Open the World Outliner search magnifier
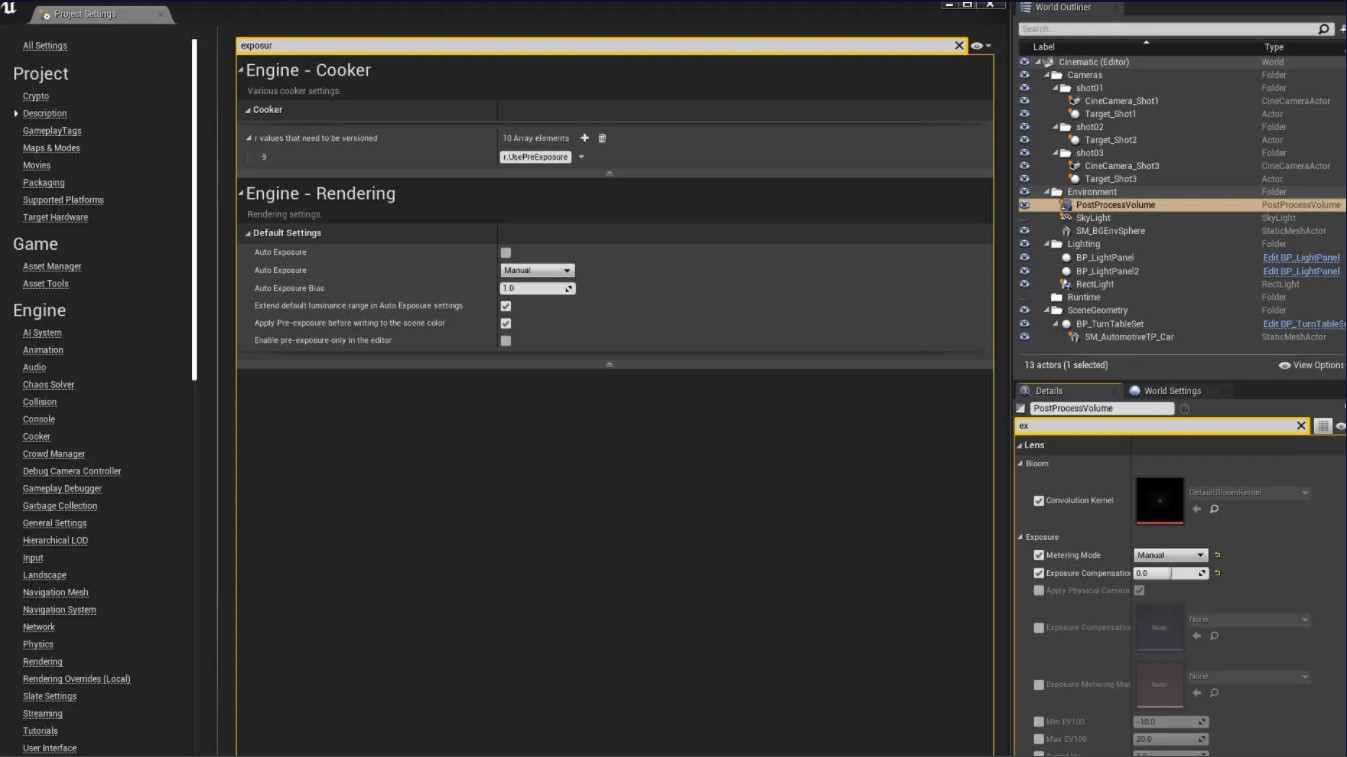1347x757 pixels. (1322, 28)
